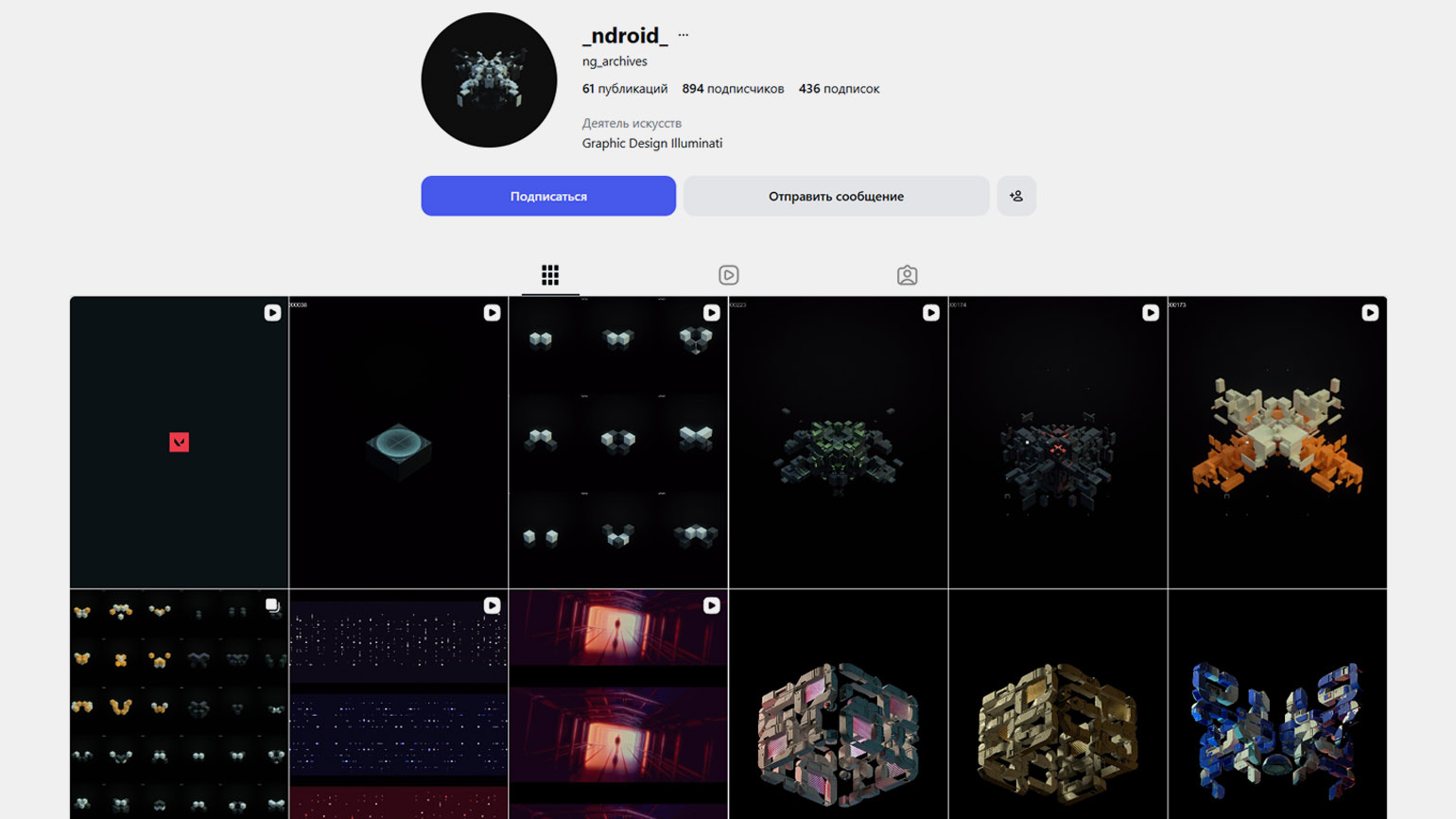Open the orange and white cube structure post
Viewport: 1456px width, 819px height.
coord(1277,443)
